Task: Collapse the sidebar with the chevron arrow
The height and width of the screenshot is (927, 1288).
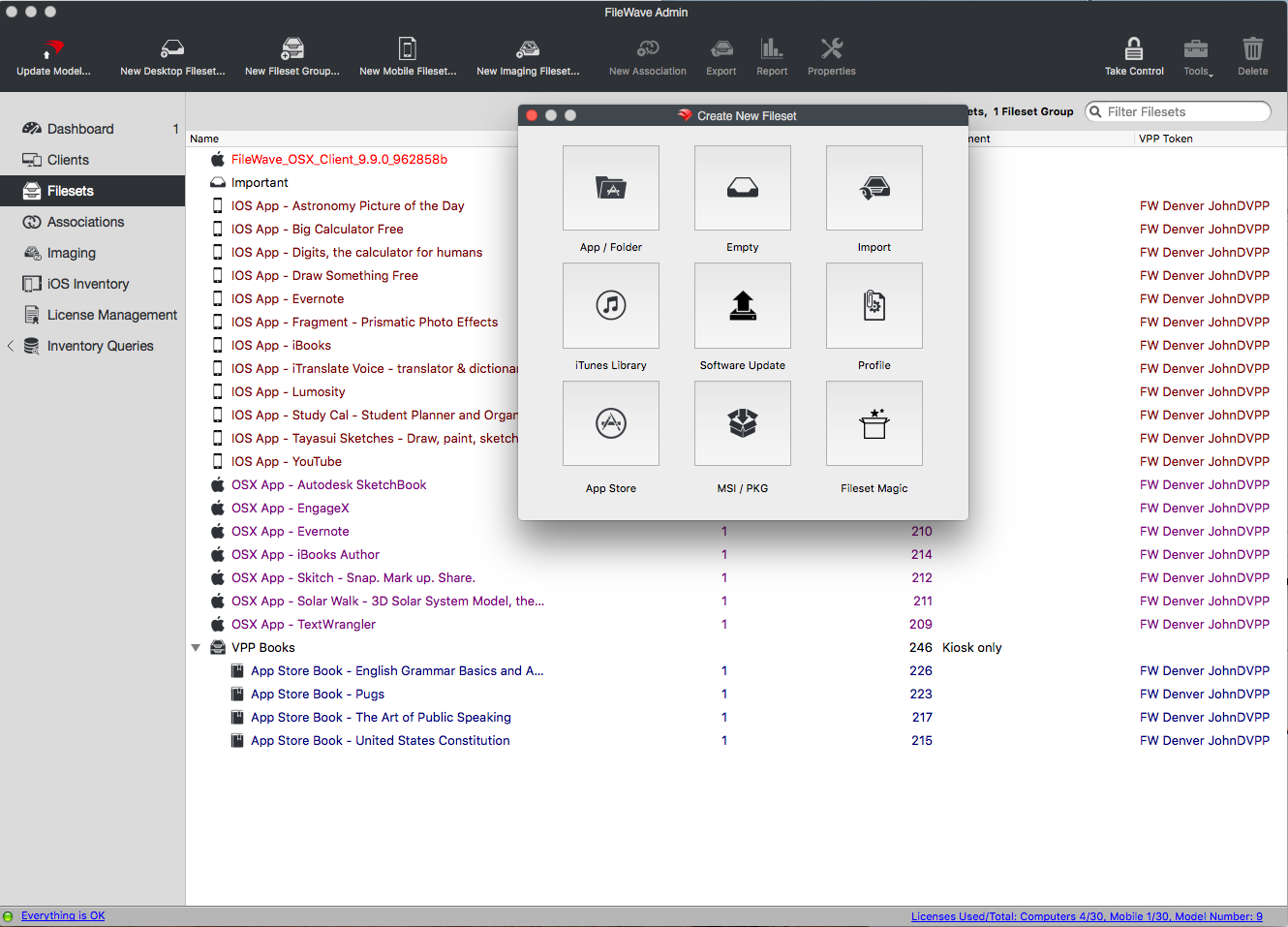Action: (10, 345)
